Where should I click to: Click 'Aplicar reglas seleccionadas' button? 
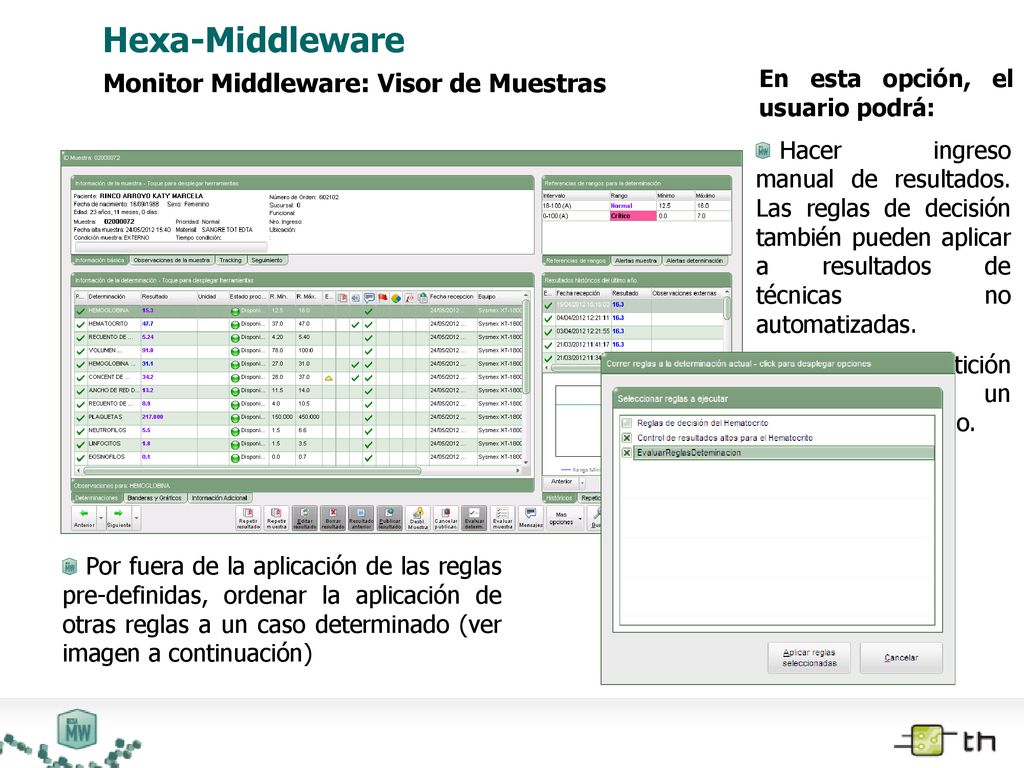click(809, 658)
